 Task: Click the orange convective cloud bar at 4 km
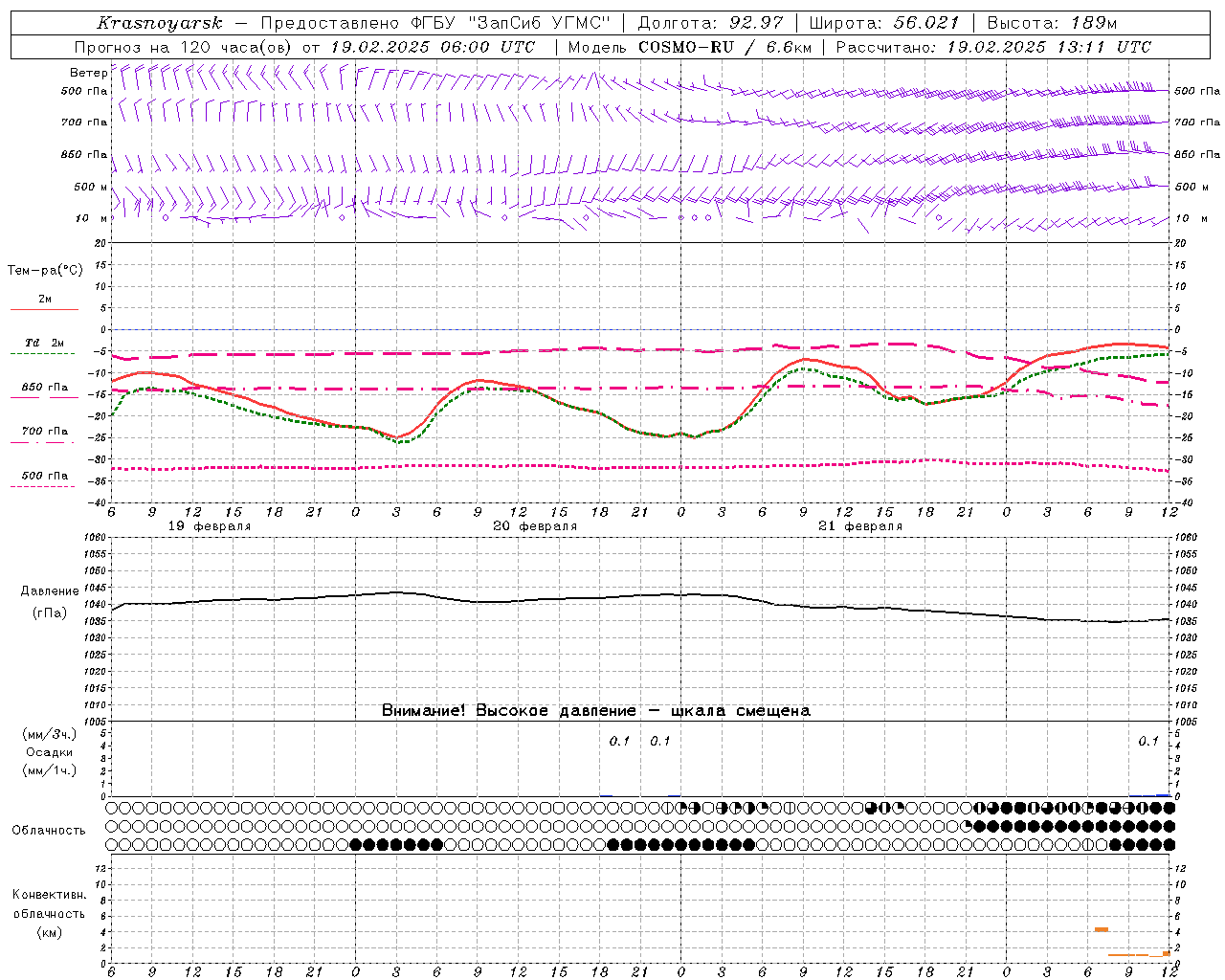1102,929
